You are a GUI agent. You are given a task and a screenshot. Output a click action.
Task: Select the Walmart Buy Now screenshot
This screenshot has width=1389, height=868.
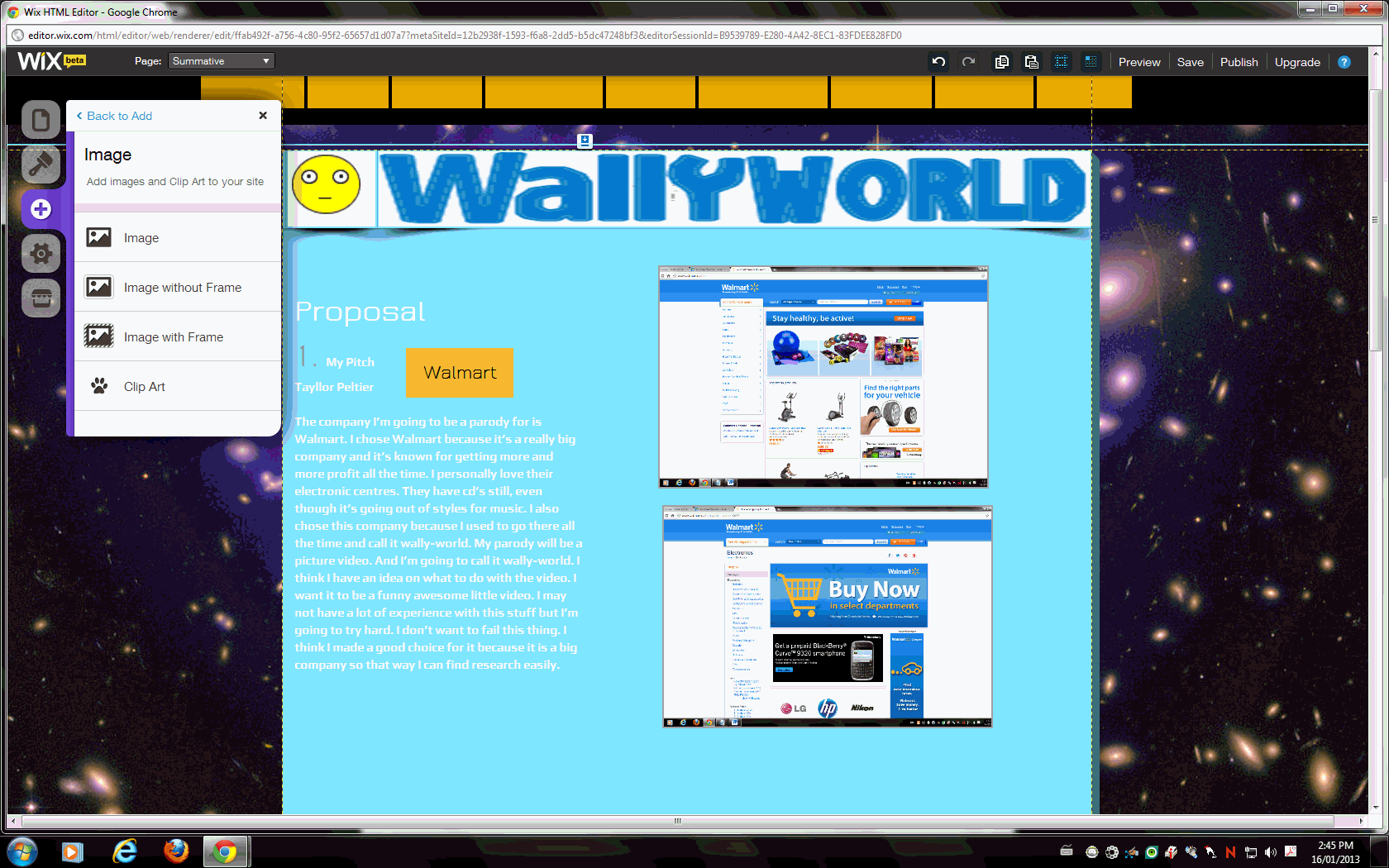(x=828, y=617)
